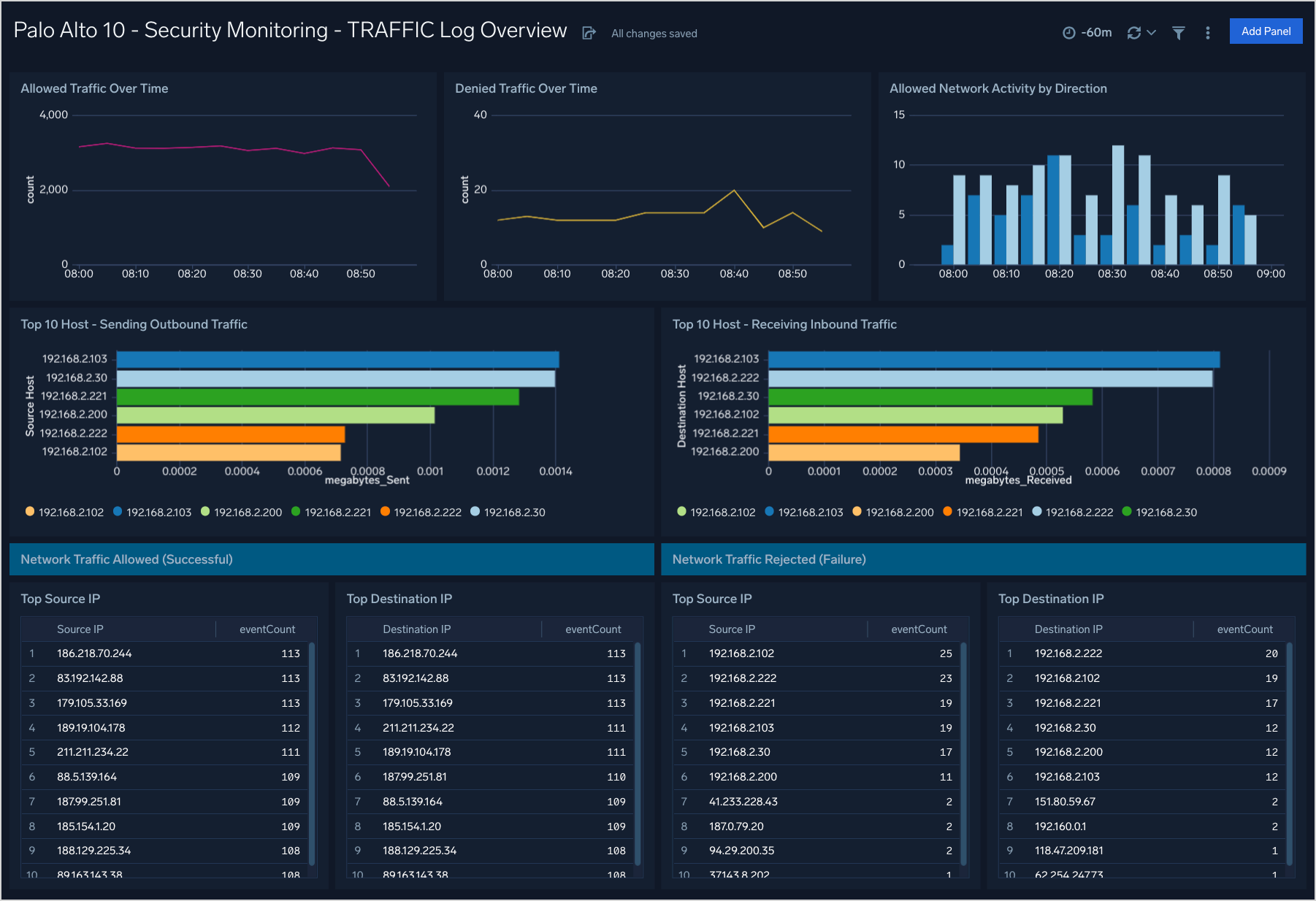Viewport: 1316px width, 901px height.
Task: Select the dashboard title text
Action: (289, 30)
